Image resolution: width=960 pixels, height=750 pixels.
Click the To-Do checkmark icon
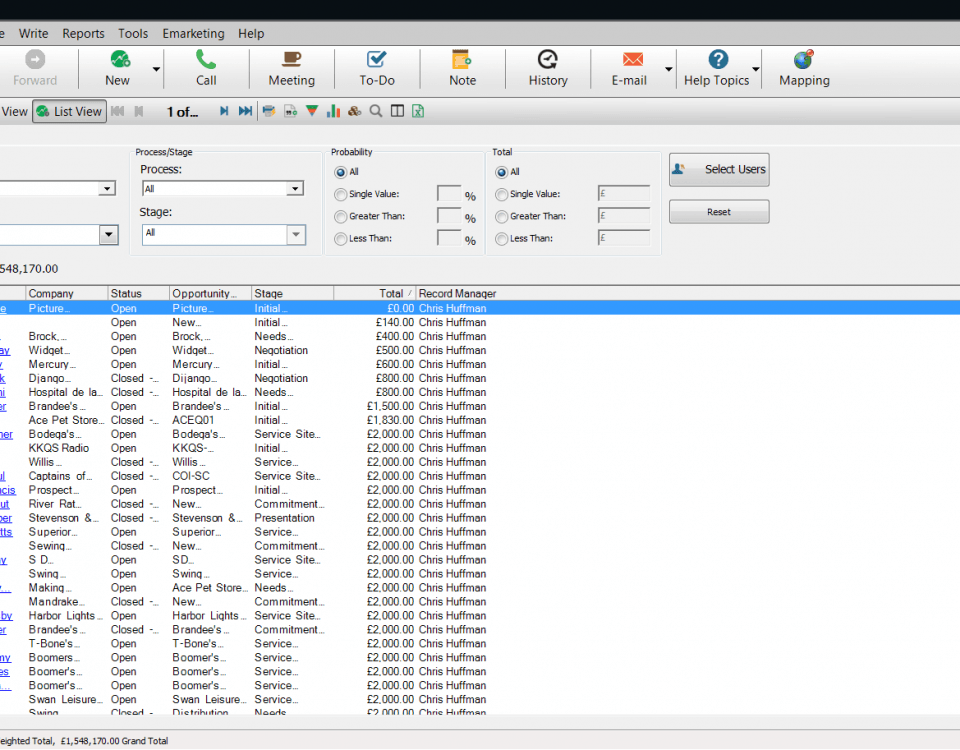tap(377, 59)
